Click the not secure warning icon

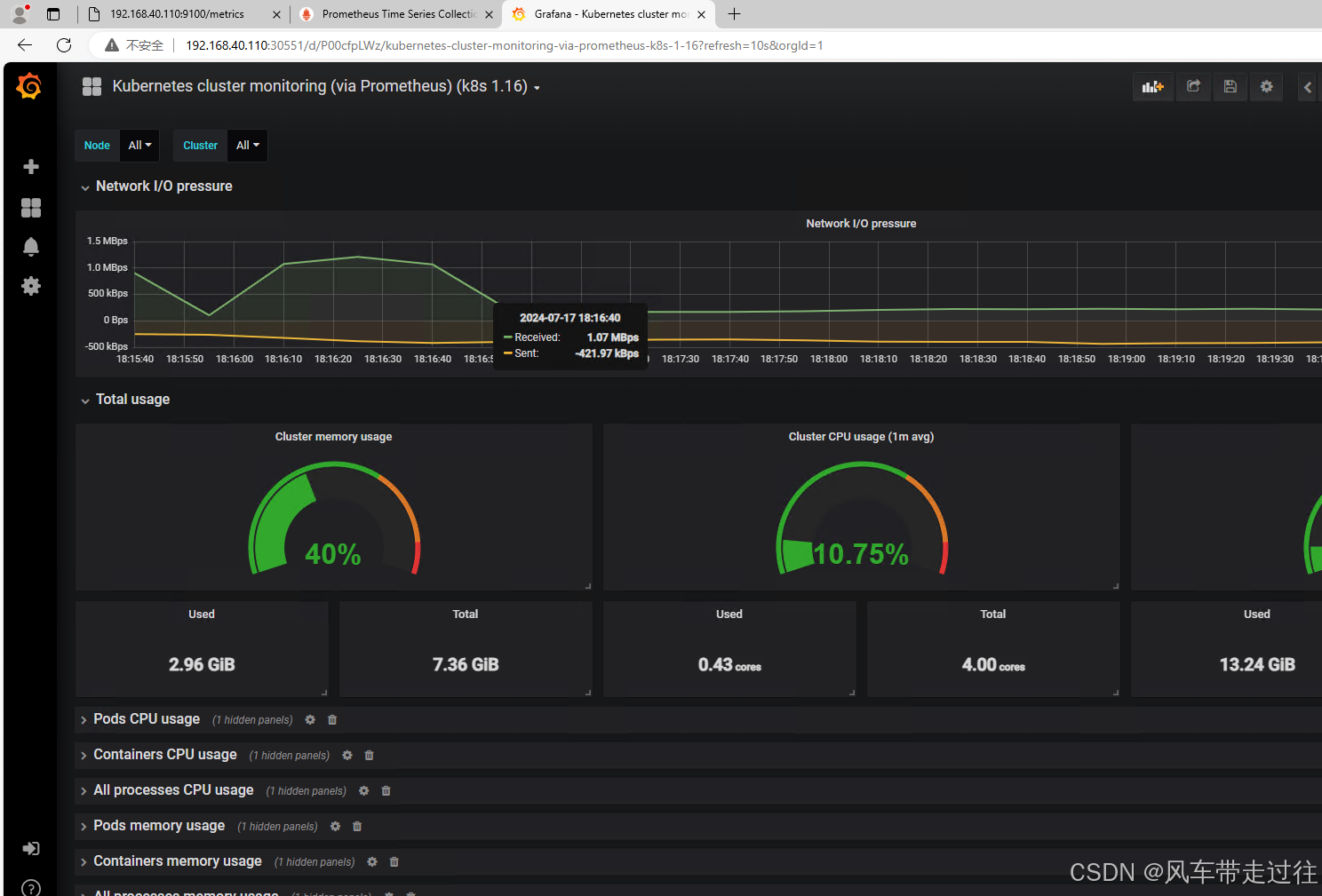coord(112,45)
